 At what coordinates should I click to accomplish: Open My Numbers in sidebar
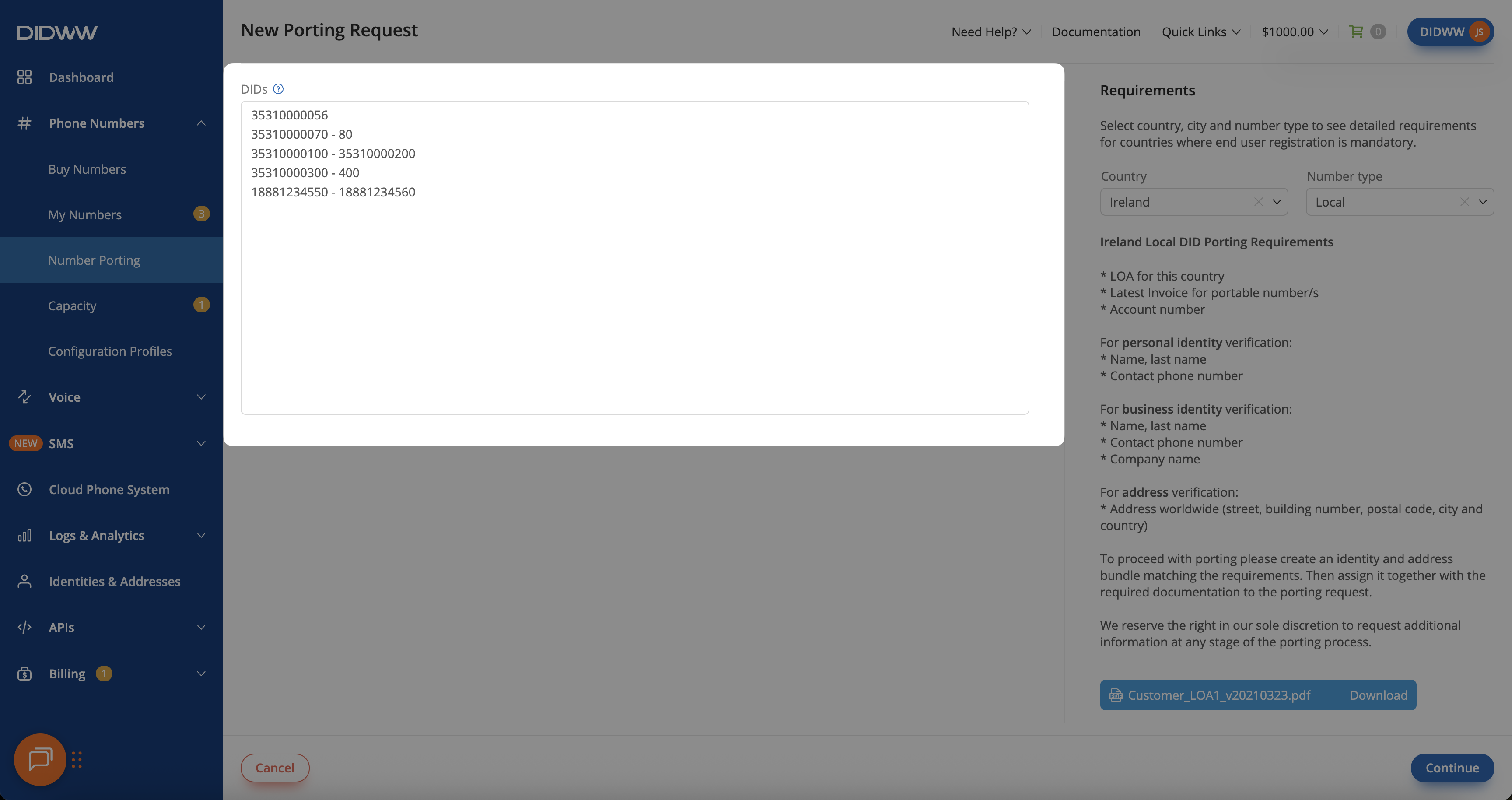tap(85, 214)
